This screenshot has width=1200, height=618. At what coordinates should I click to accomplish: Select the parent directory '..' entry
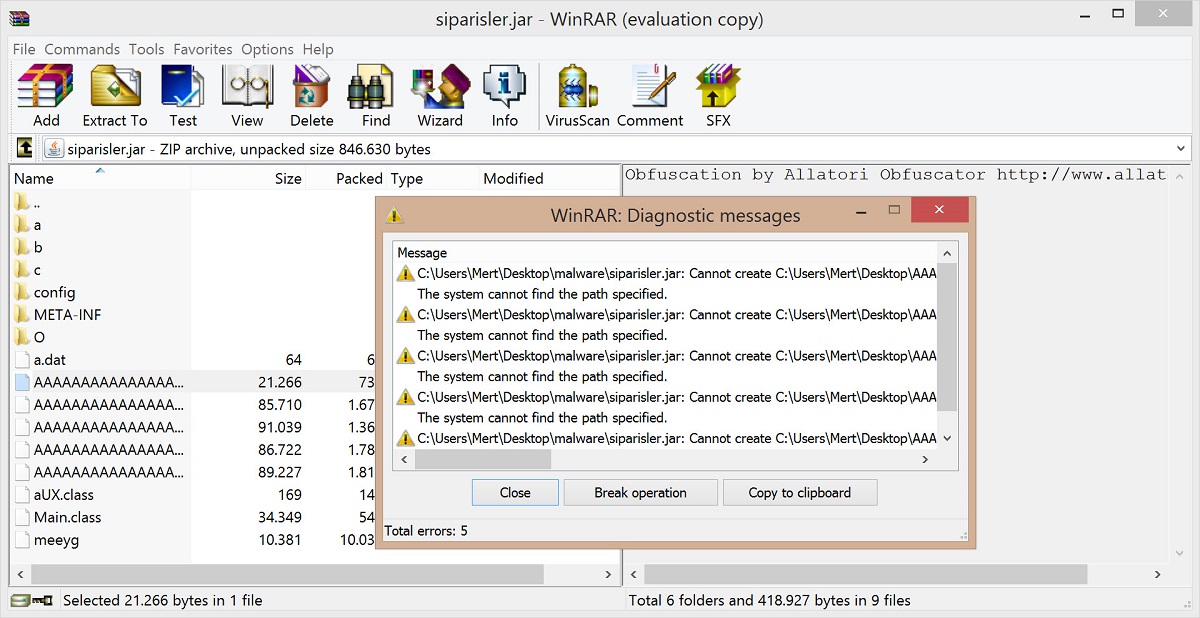pyautogui.click(x=36, y=203)
